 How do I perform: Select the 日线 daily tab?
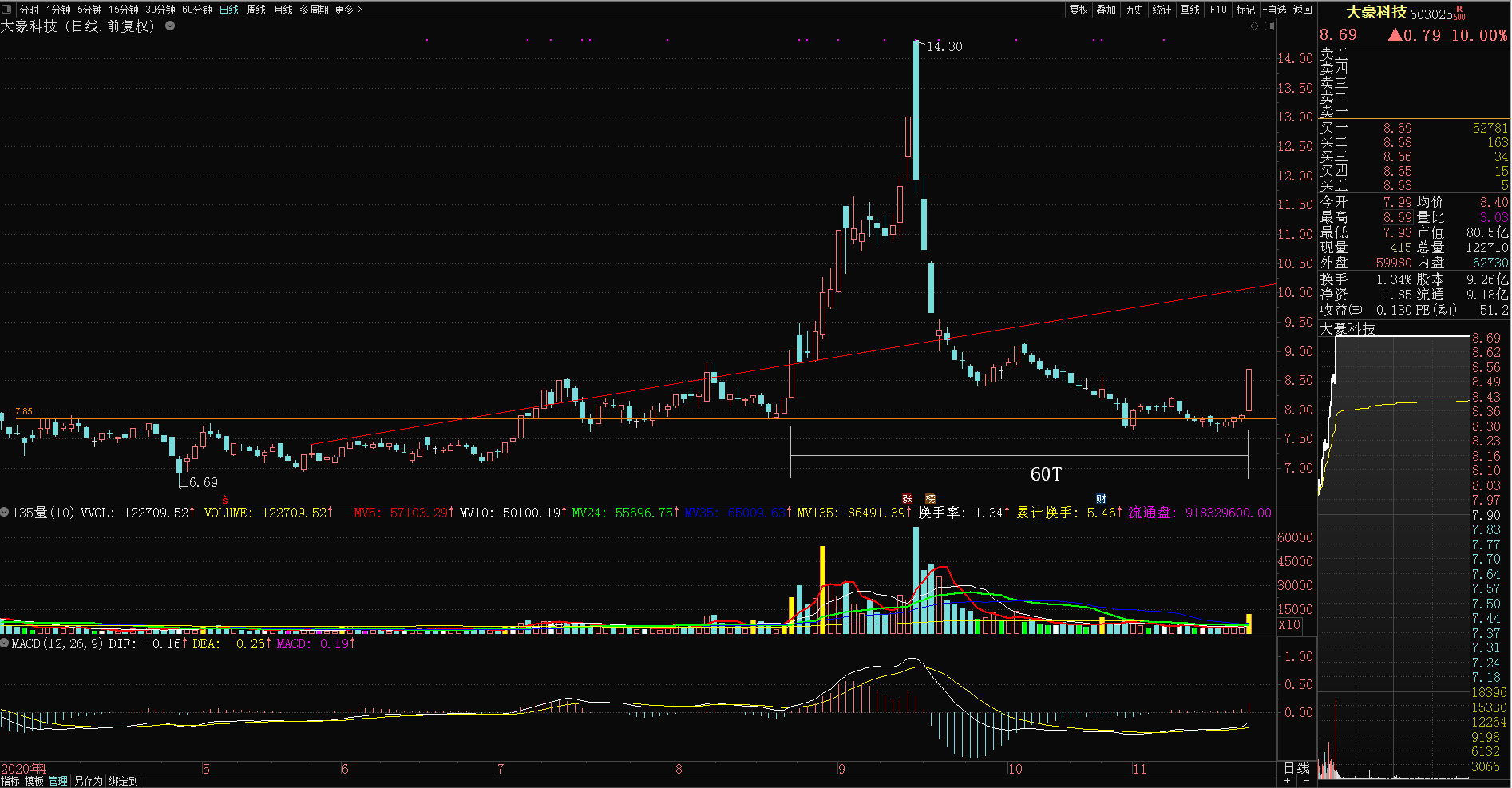click(229, 10)
